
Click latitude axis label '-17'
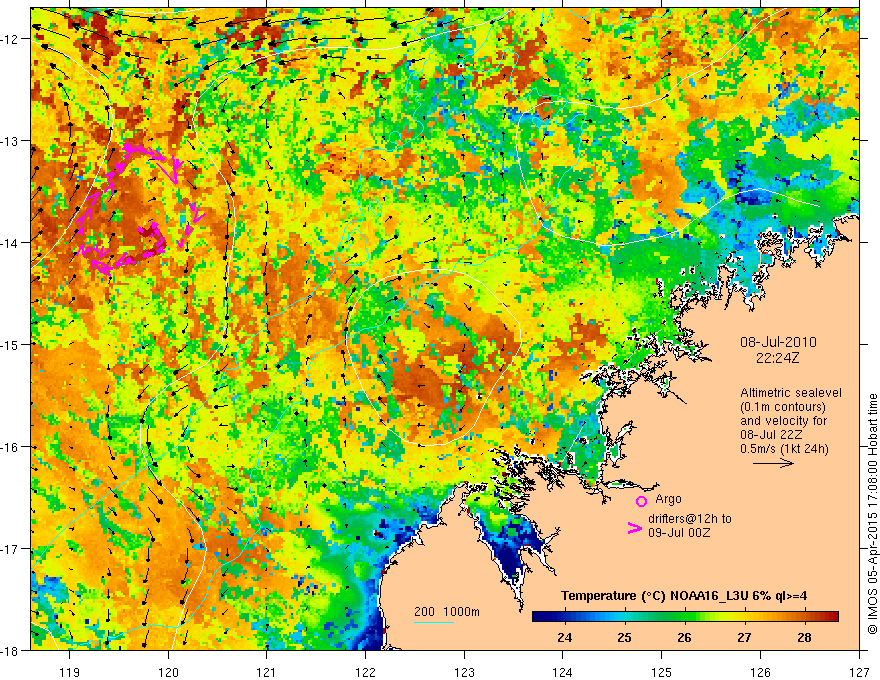(11, 548)
